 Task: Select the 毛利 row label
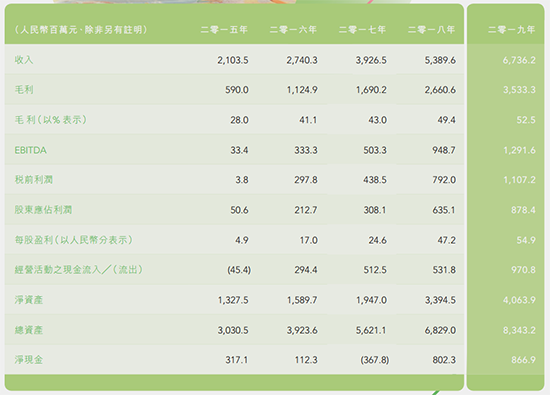[x=24, y=90]
